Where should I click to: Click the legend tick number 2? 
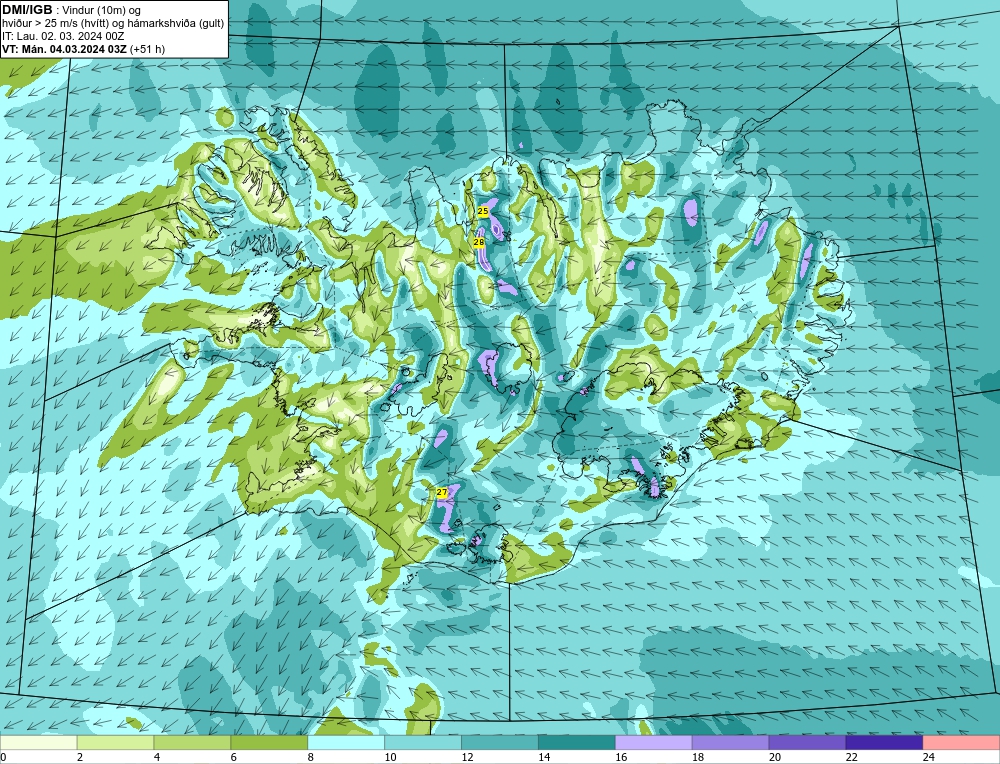pos(80,757)
